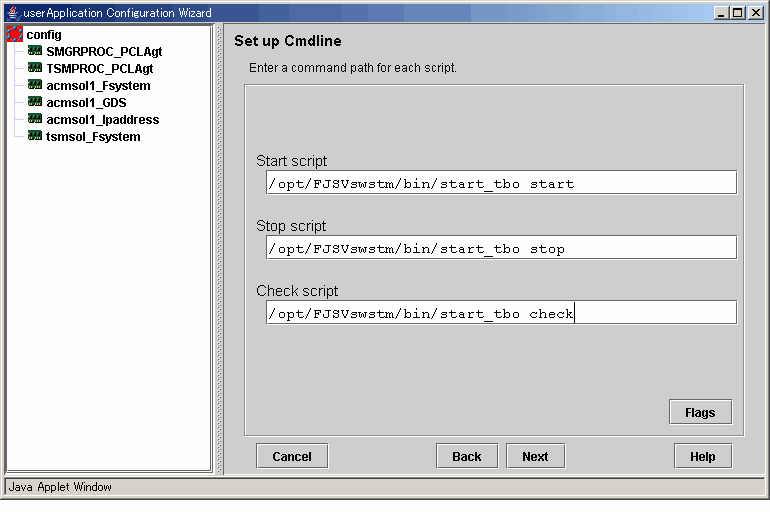This screenshot has height=512, width=770.
Task: Click the red config root icon
Action: [x=15, y=34]
